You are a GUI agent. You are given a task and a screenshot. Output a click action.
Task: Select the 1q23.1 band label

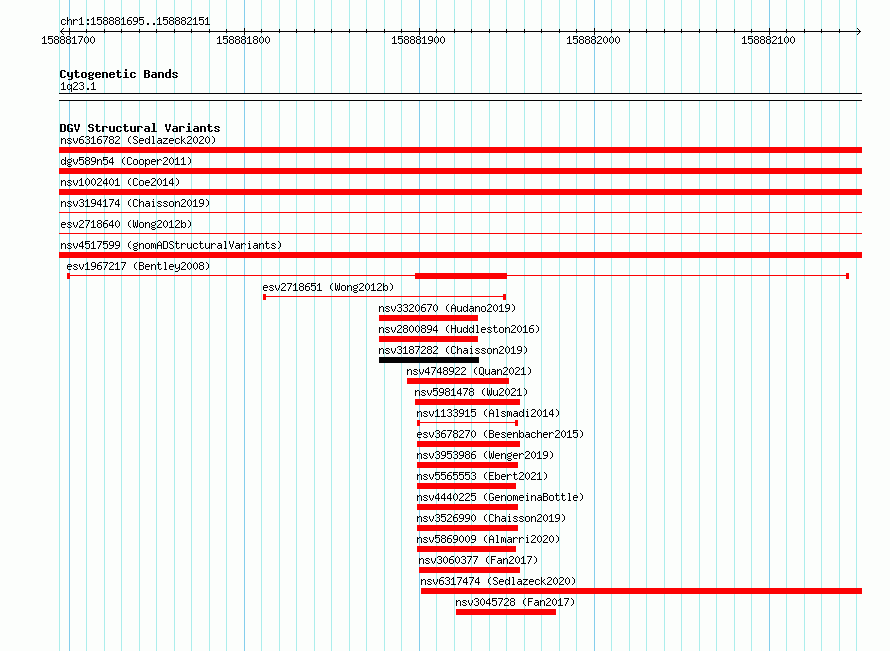point(78,86)
